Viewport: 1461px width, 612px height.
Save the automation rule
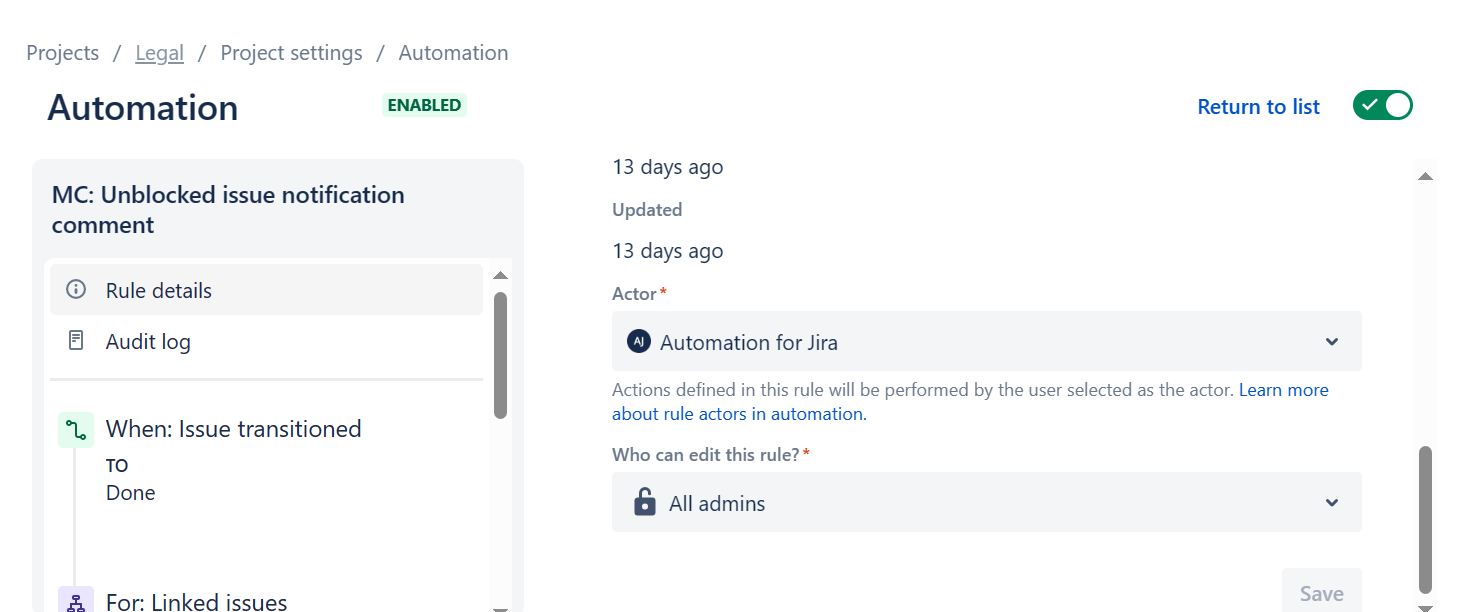(1321, 592)
